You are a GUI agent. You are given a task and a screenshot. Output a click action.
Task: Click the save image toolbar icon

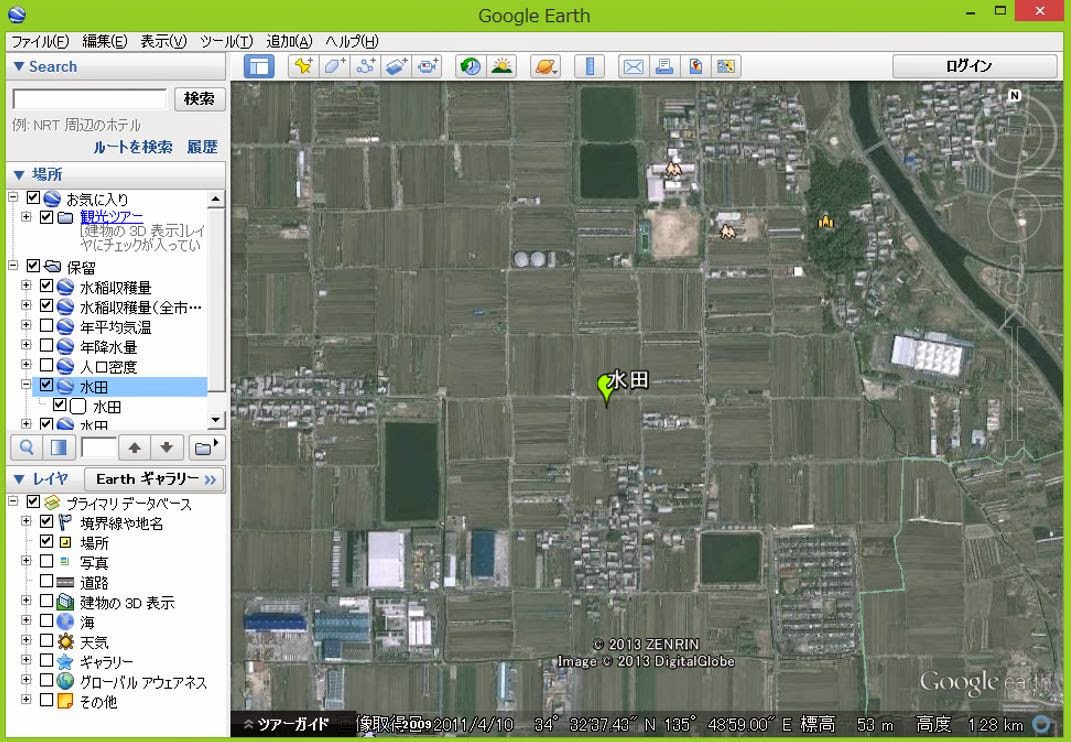726,66
